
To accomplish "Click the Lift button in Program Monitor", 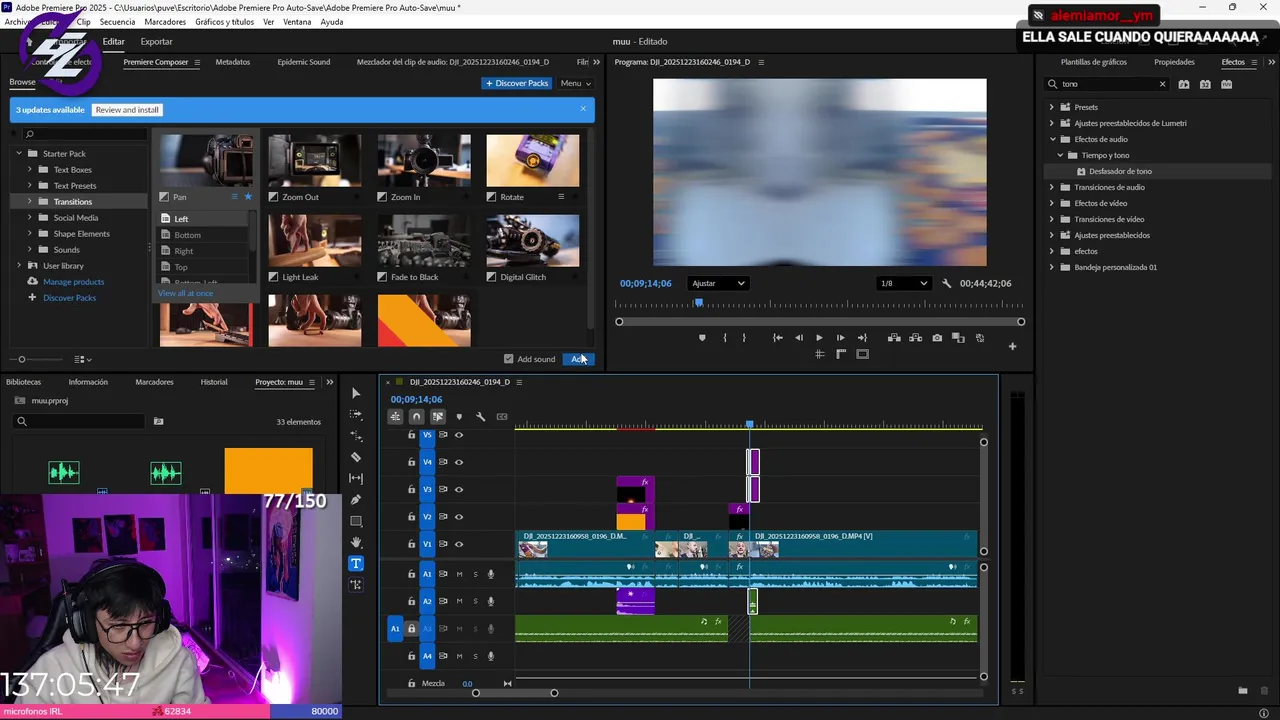I will coord(894,338).
